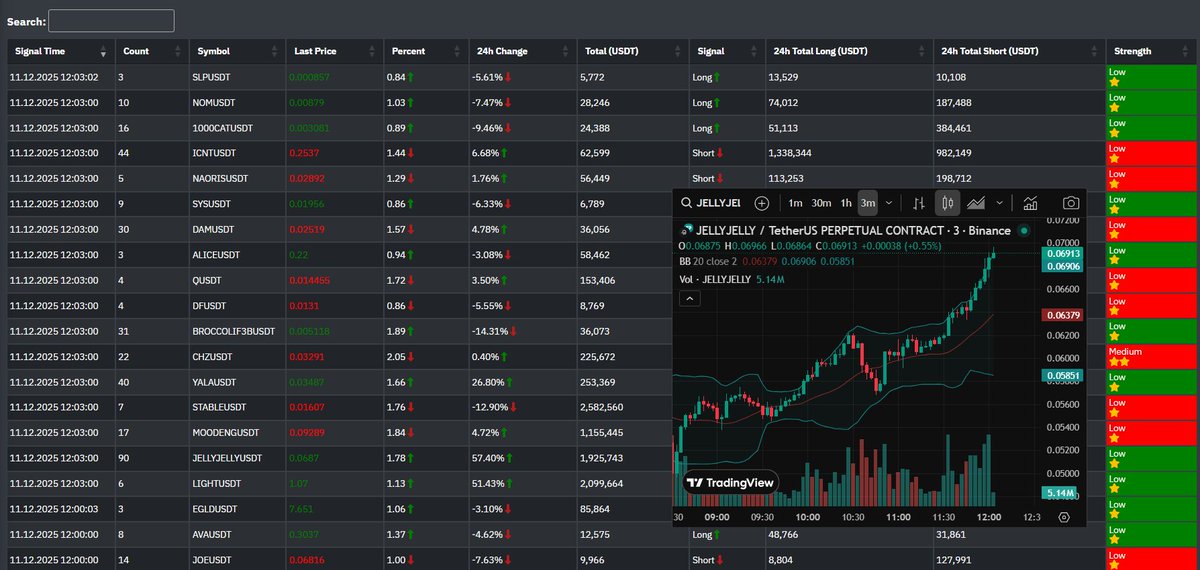Click the Vol · JELLYJELLY indicator label

click(715, 279)
